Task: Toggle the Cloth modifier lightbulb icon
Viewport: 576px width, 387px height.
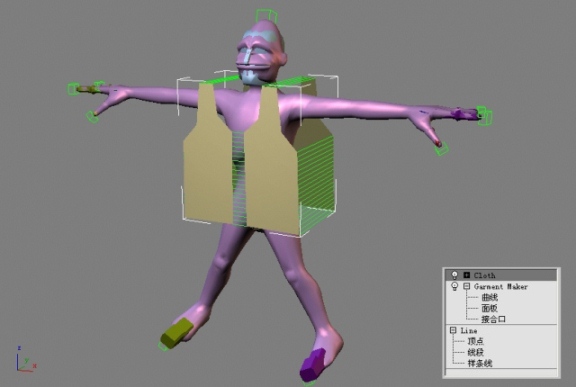Action: point(454,275)
